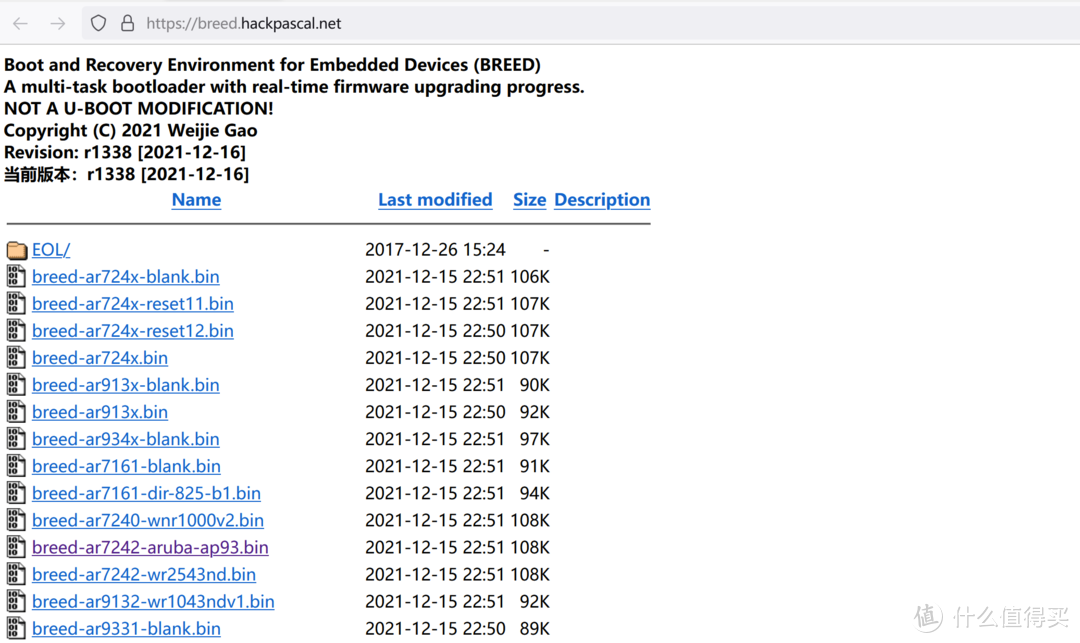The height and width of the screenshot is (643, 1080).
Task: Download breed-ar9132-wr1043ndv1.bin
Action: coord(153,601)
